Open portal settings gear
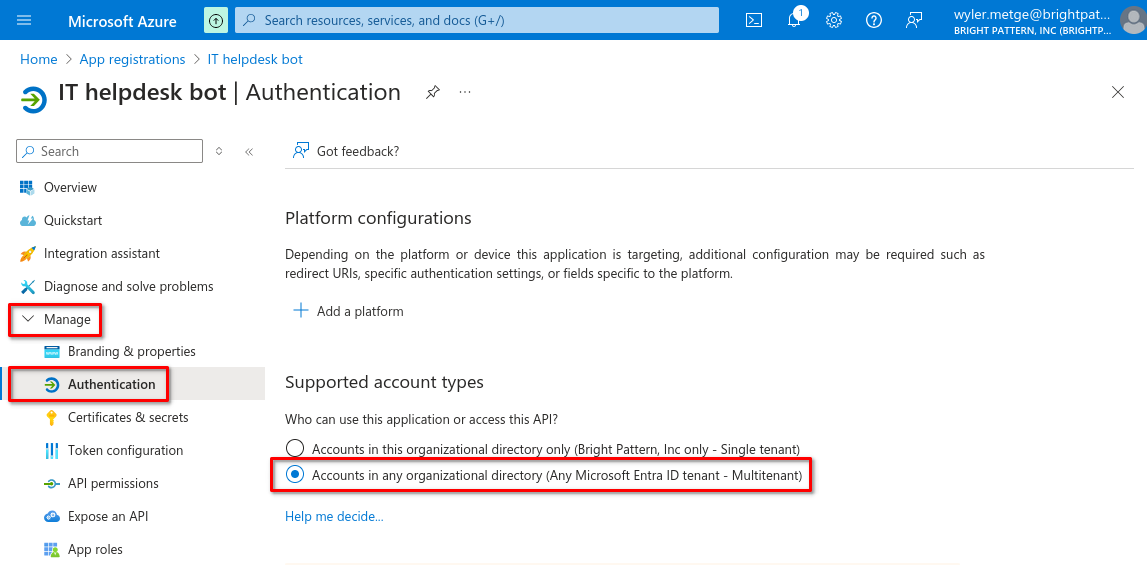 834,20
